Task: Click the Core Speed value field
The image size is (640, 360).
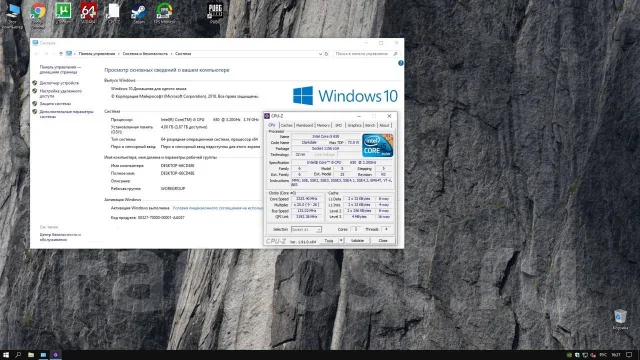Action: point(306,199)
